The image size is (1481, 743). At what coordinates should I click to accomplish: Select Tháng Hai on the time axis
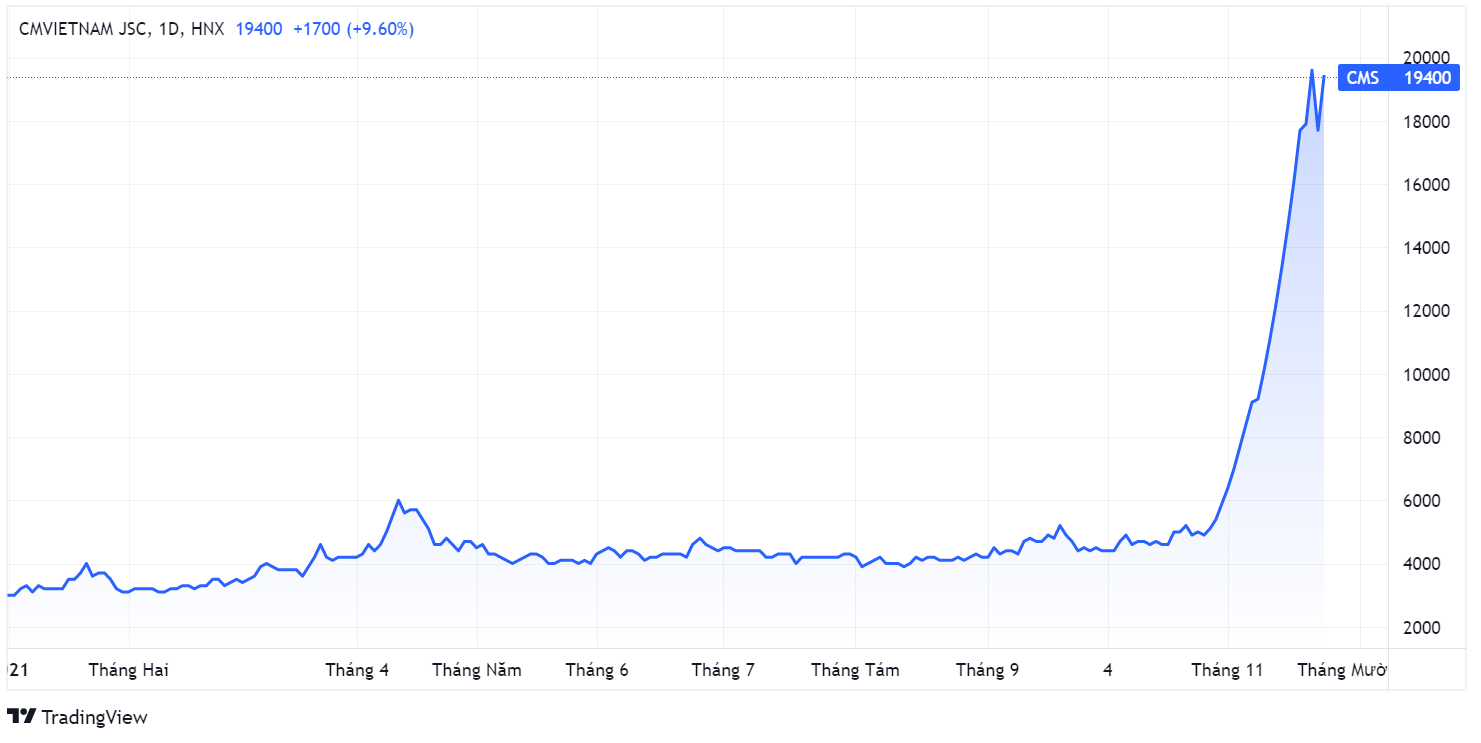click(128, 670)
